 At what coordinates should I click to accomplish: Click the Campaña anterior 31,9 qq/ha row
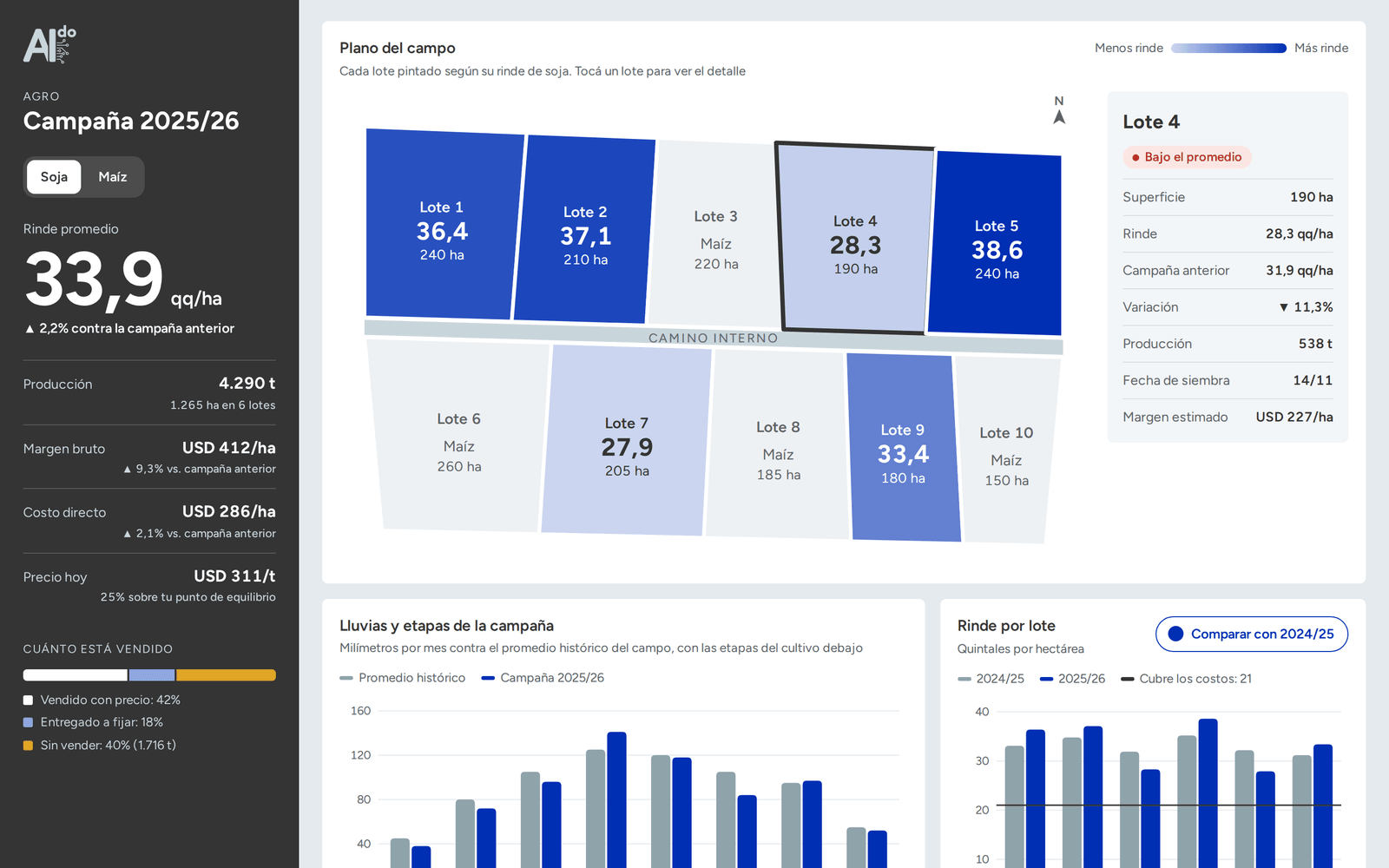pyautogui.click(x=1228, y=271)
